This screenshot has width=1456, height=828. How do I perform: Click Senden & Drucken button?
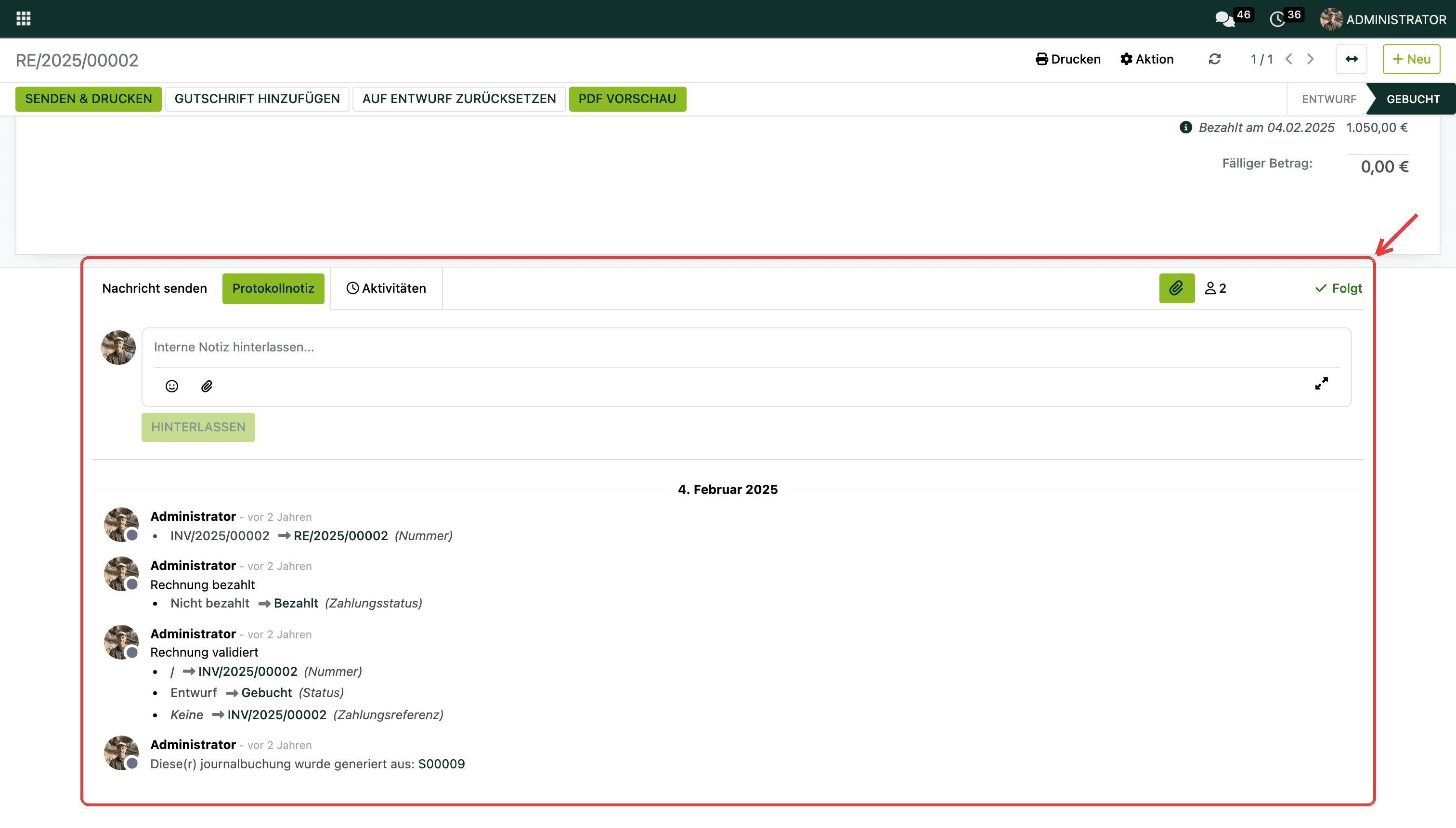click(89, 99)
